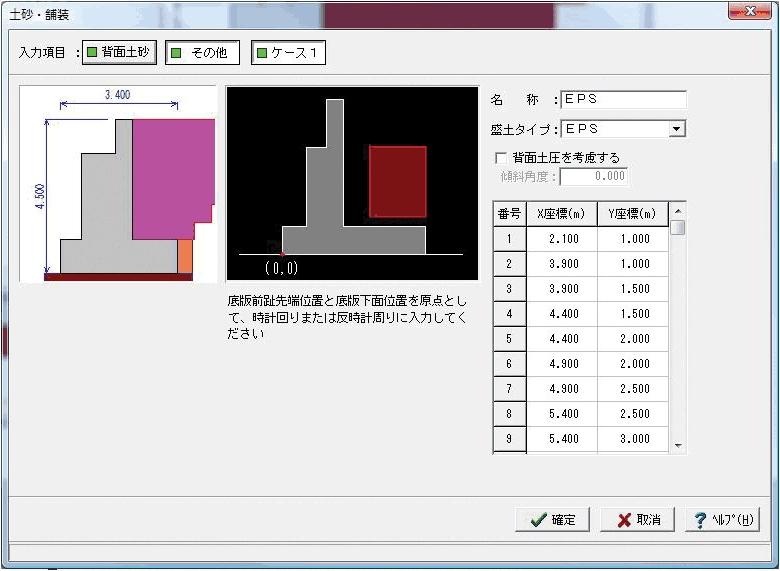
Task: Cancel with the 取消 button
Action: [638, 520]
